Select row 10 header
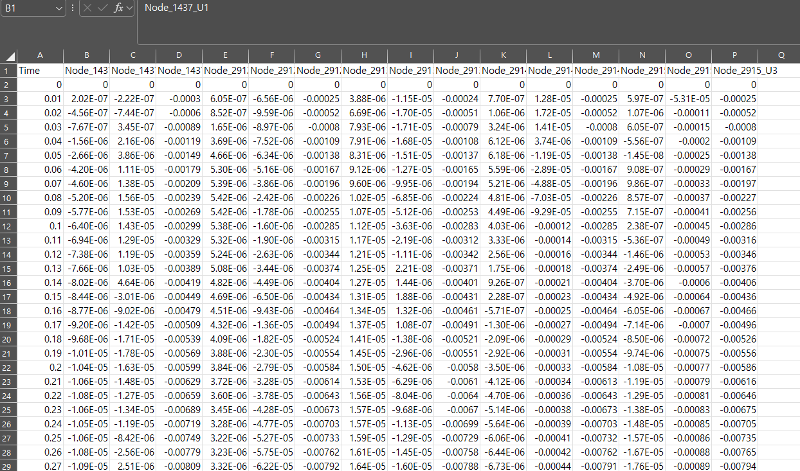Image resolution: width=800 pixels, height=471 pixels. tap(8, 197)
